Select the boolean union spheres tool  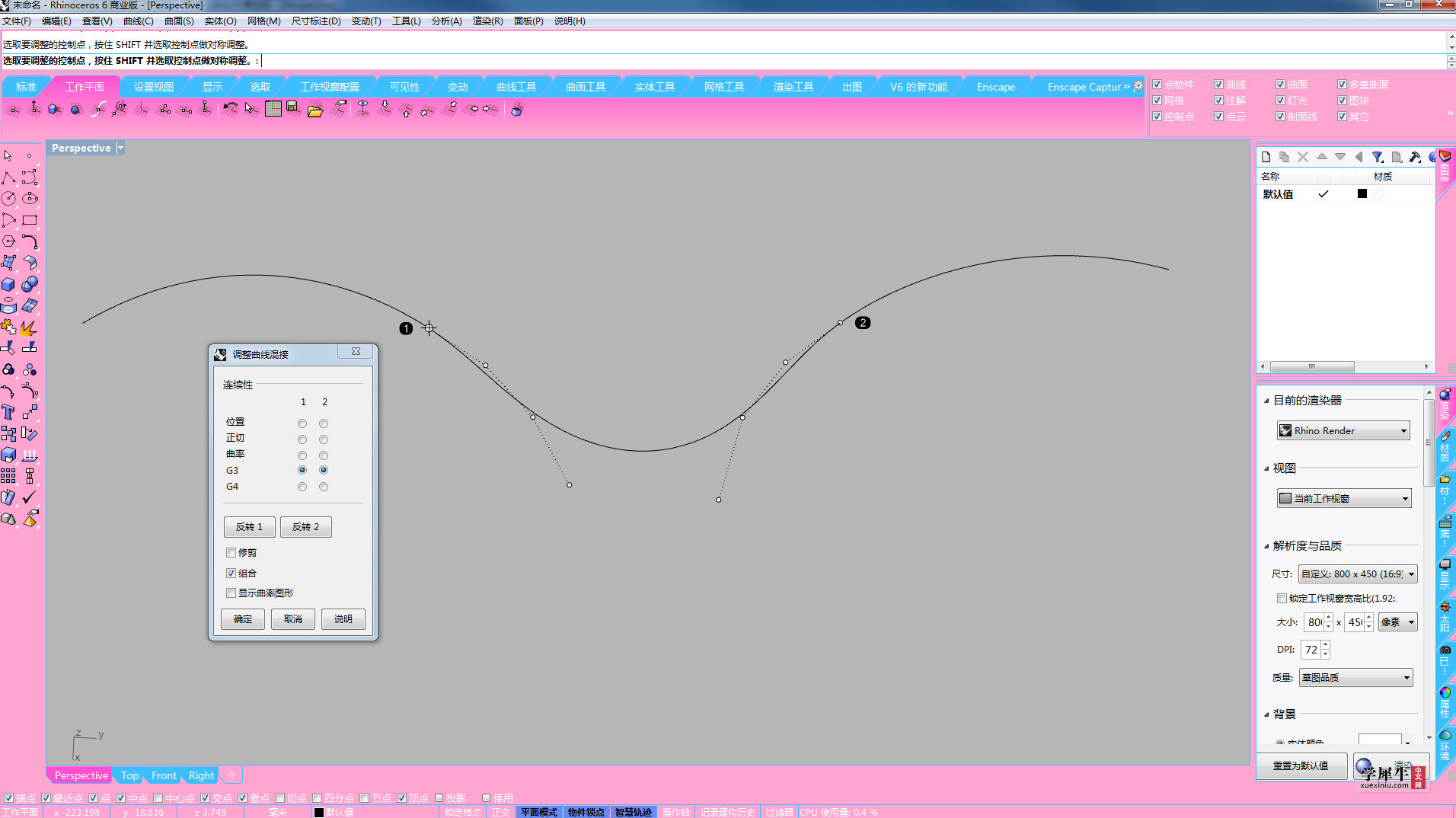click(30, 284)
